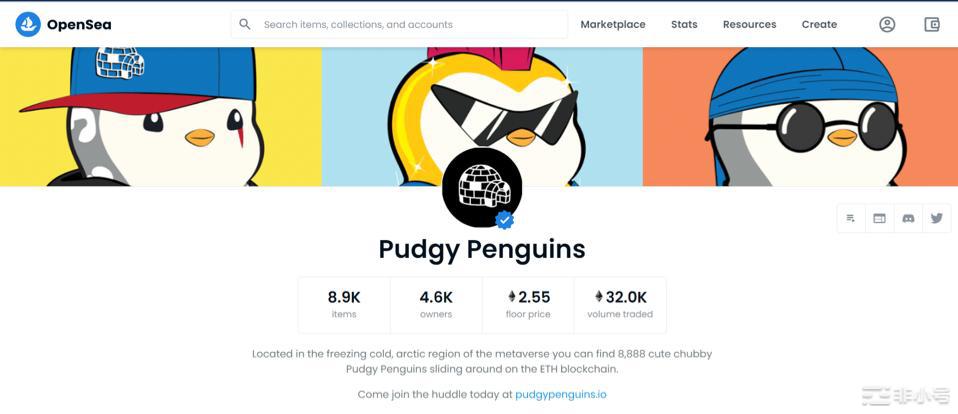Open the collection activity list icon
958x414 pixels.
851,218
